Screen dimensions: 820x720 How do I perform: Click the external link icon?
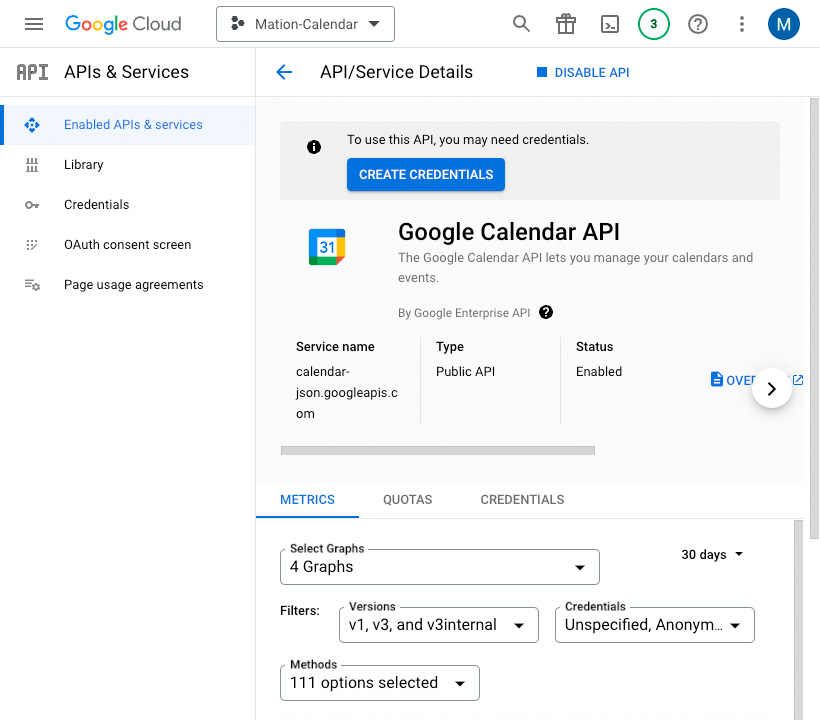[x=798, y=380]
